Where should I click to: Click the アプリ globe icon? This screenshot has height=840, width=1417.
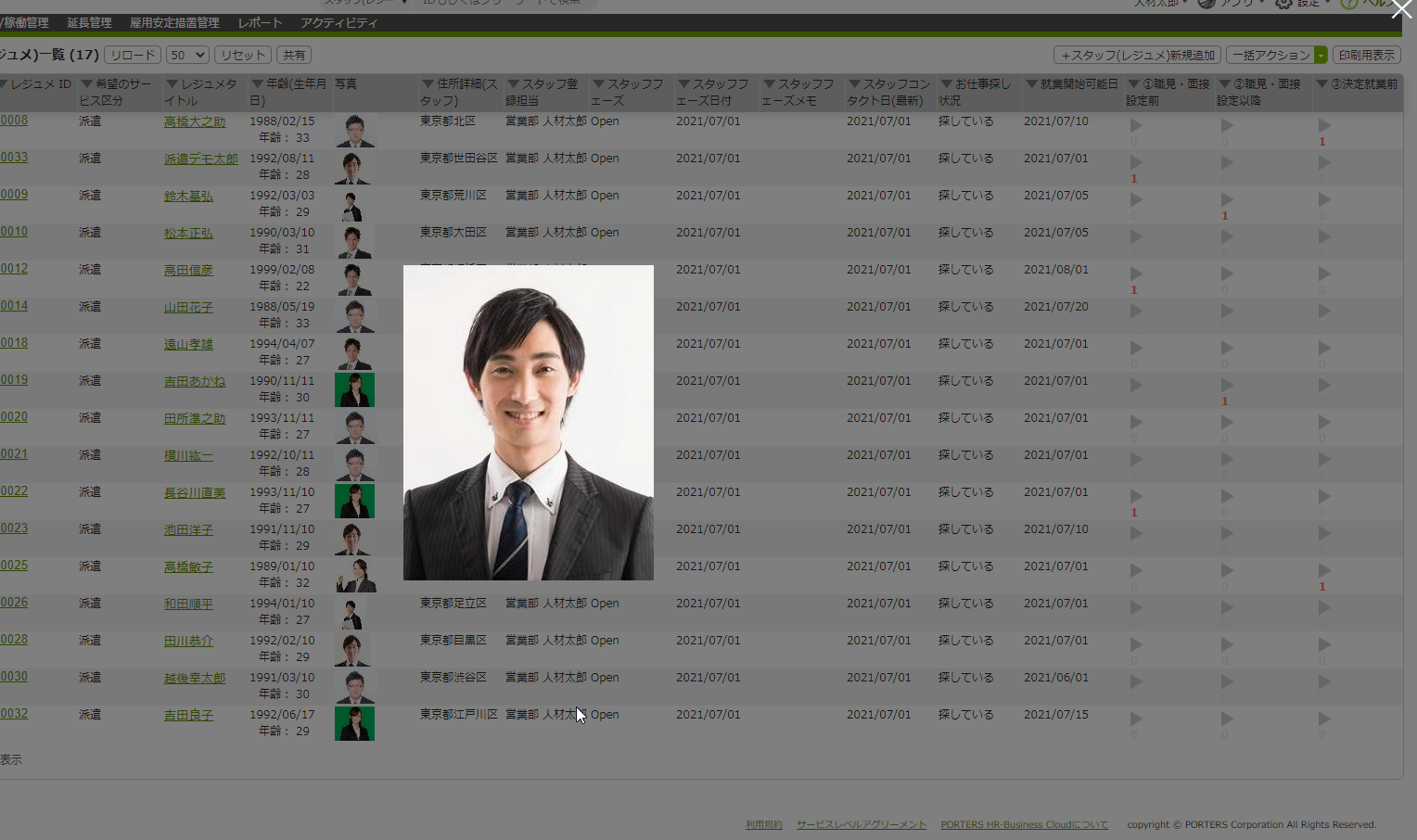pyautogui.click(x=1206, y=4)
